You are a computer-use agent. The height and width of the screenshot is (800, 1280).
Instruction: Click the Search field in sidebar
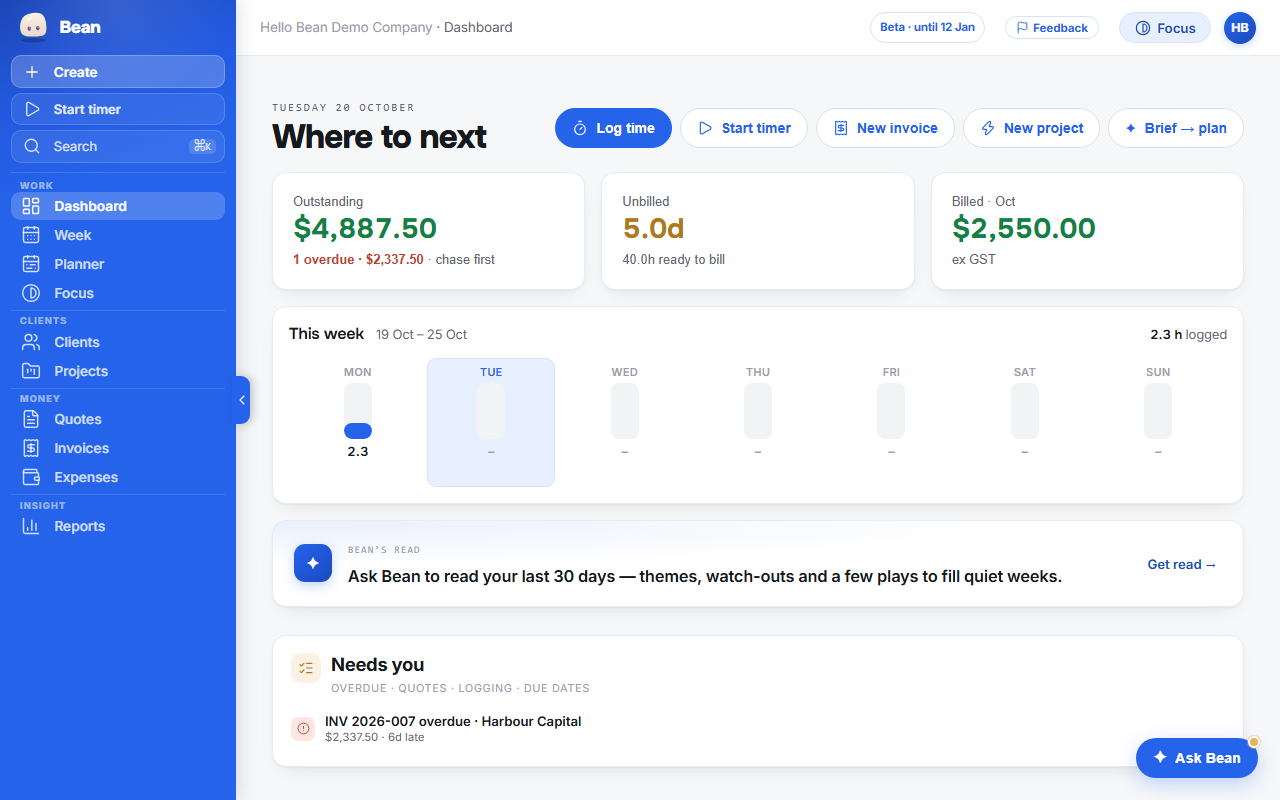[118, 146]
